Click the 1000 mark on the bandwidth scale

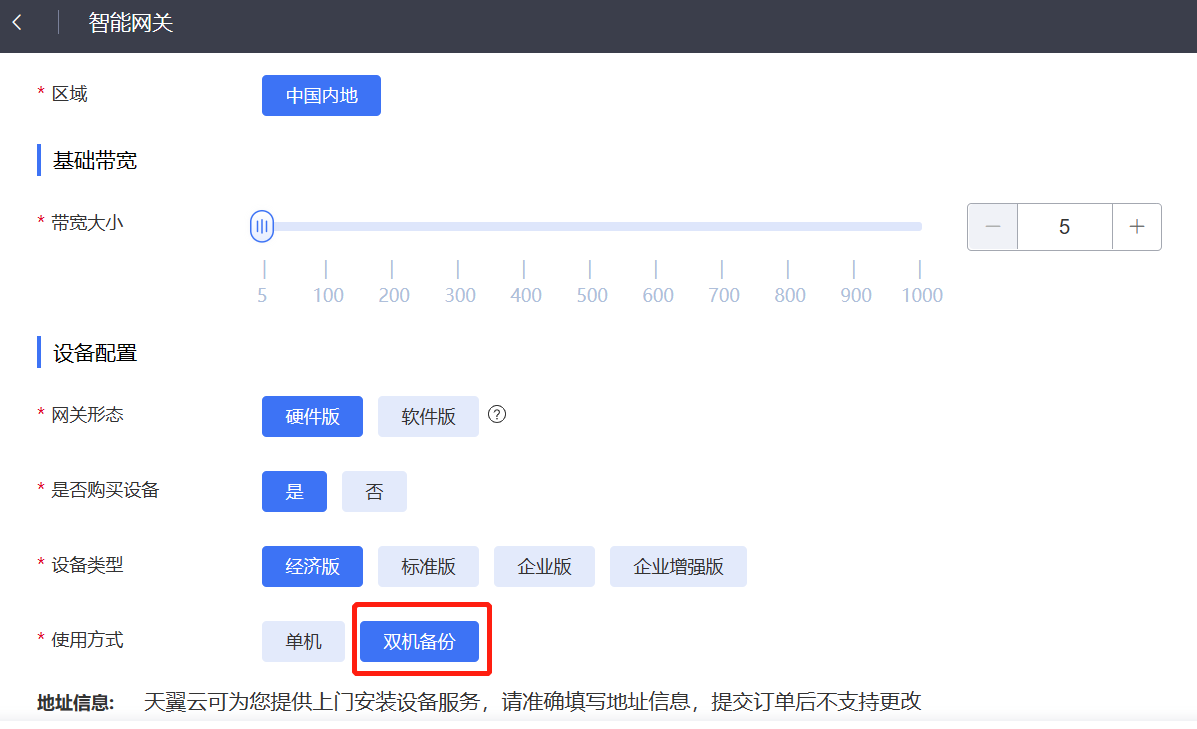[x=921, y=295]
